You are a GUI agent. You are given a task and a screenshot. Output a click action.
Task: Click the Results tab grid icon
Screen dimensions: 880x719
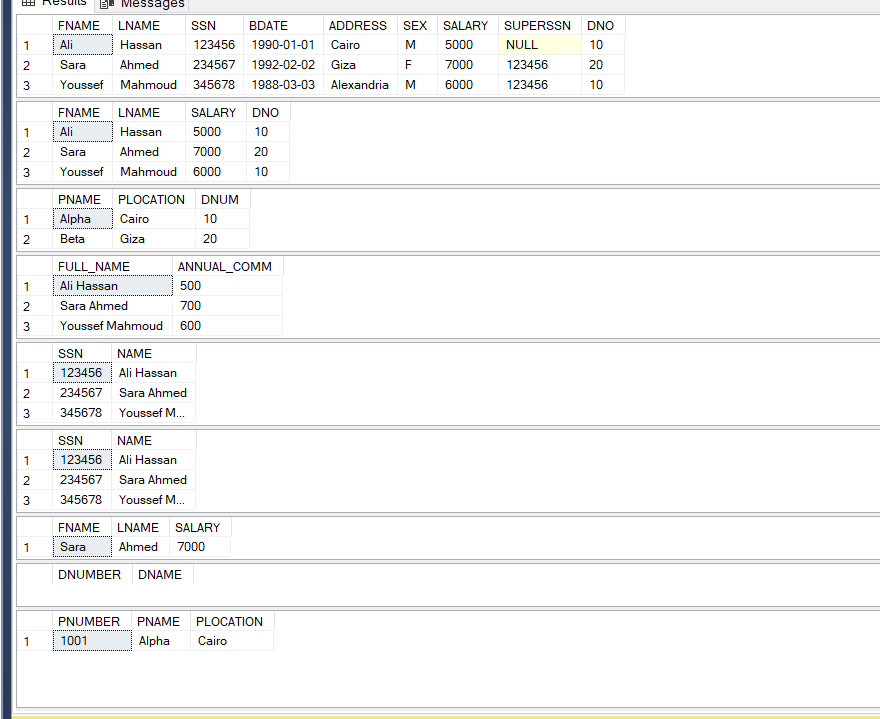click(x=28, y=4)
